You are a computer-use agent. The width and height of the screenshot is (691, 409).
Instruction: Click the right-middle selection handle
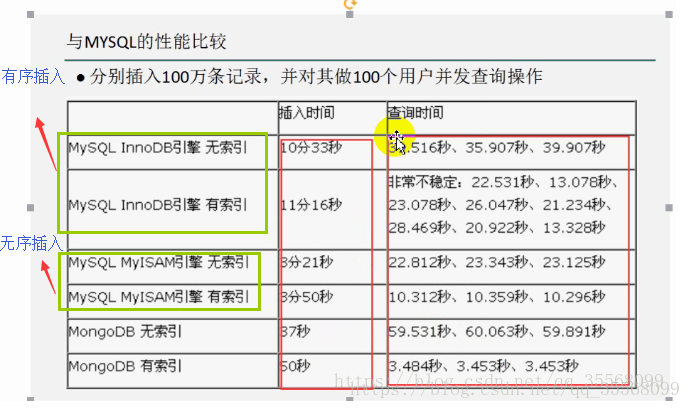tap(669, 208)
